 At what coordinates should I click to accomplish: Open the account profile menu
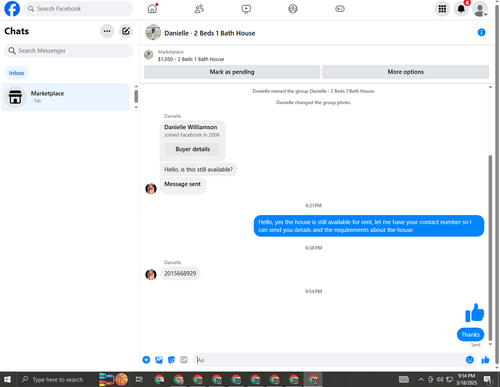coord(480,9)
